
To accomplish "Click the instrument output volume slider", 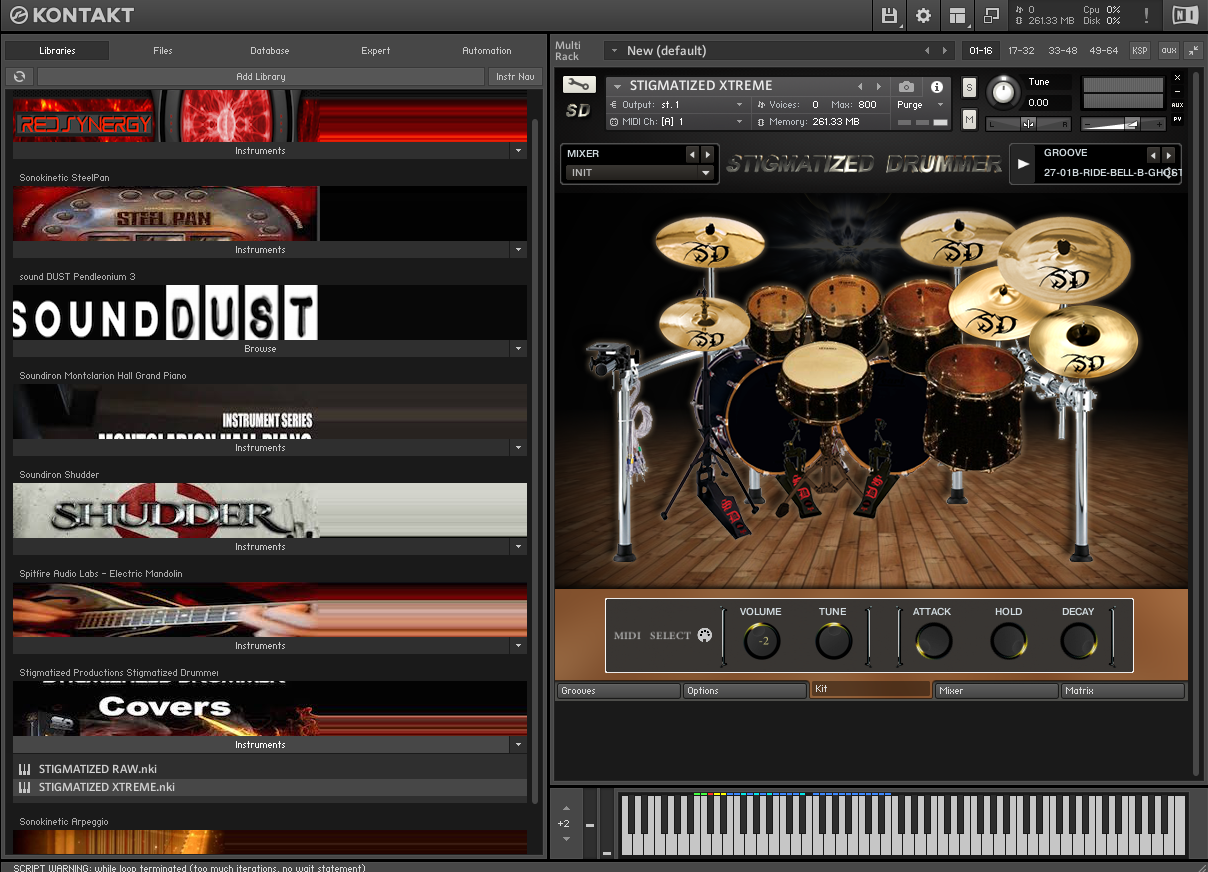I will coord(1125,124).
